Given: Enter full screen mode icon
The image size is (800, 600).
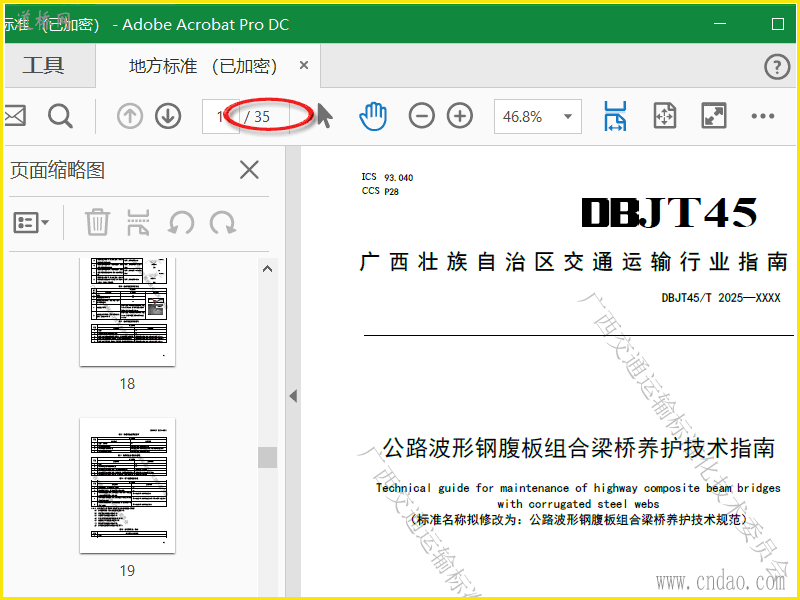Looking at the screenshot, I should click(x=713, y=116).
